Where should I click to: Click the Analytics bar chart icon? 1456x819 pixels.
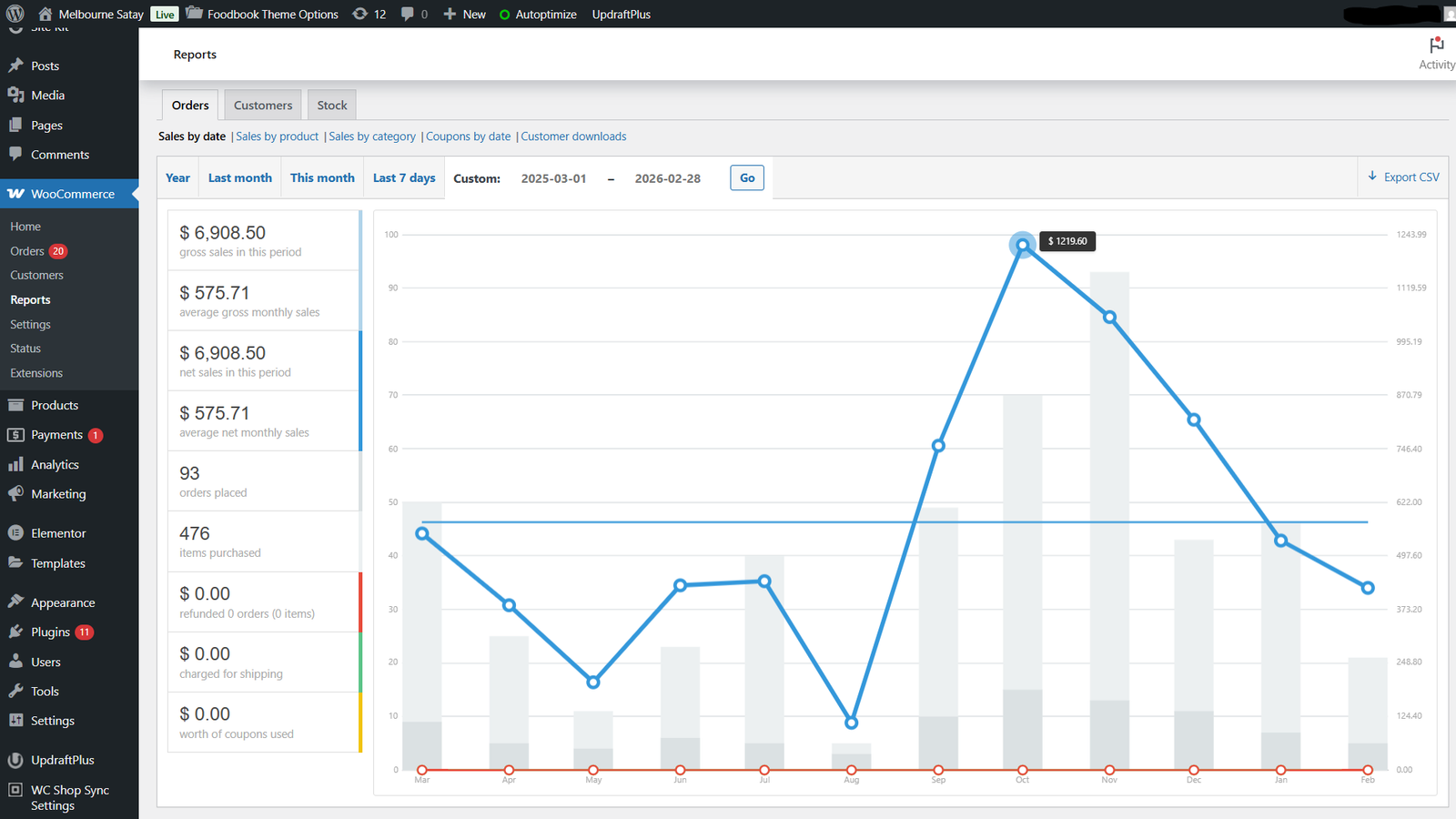(x=15, y=464)
